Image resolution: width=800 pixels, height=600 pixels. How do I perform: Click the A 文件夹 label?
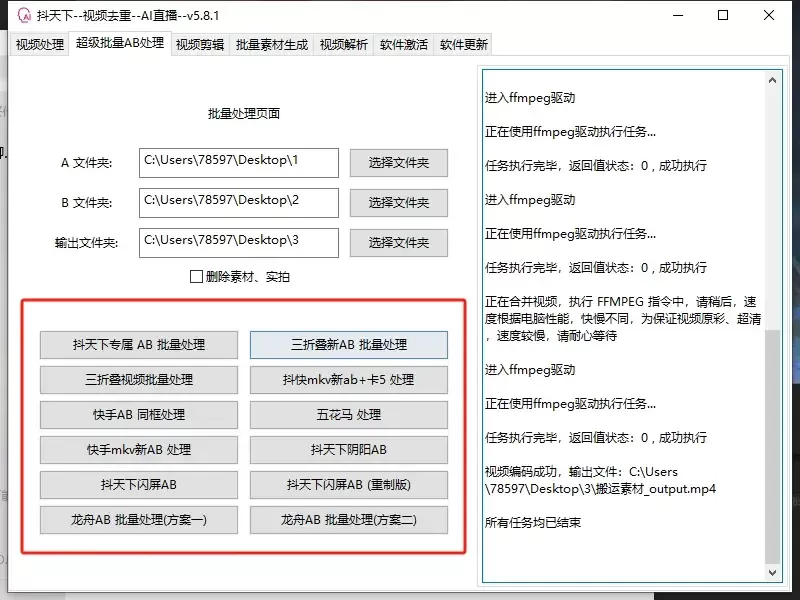(x=87, y=163)
